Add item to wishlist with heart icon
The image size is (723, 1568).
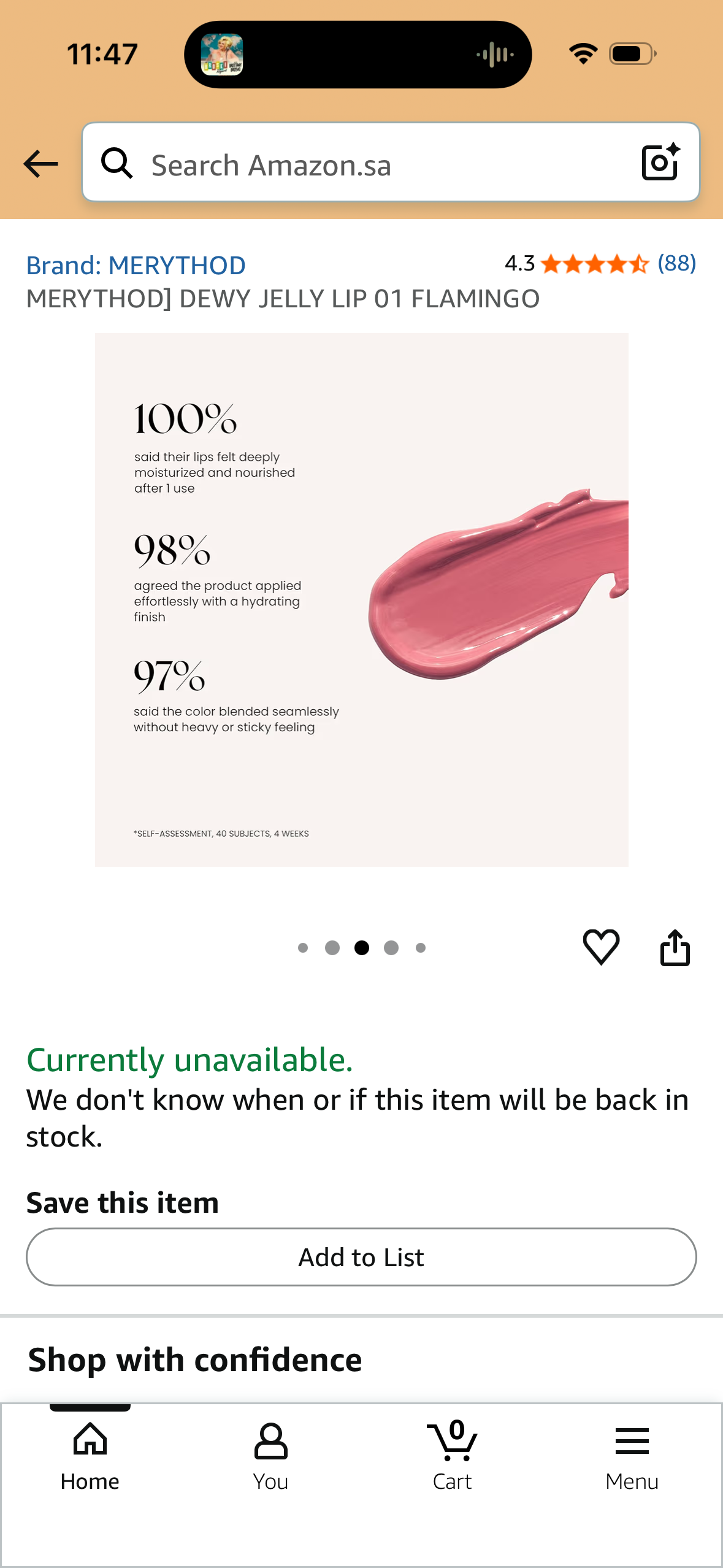pyautogui.click(x=601, y=947)
